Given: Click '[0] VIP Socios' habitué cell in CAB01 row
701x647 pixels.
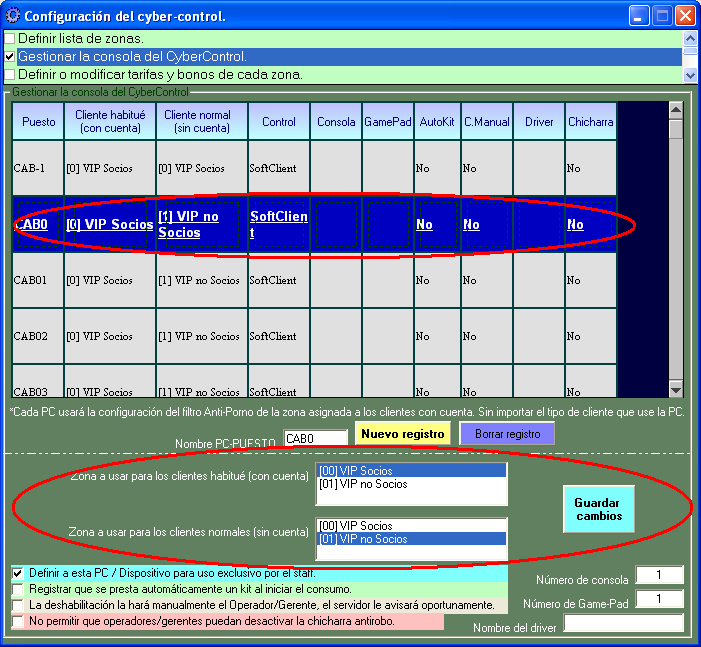Looking at the screenshot, I should click(x=110, y=280).
